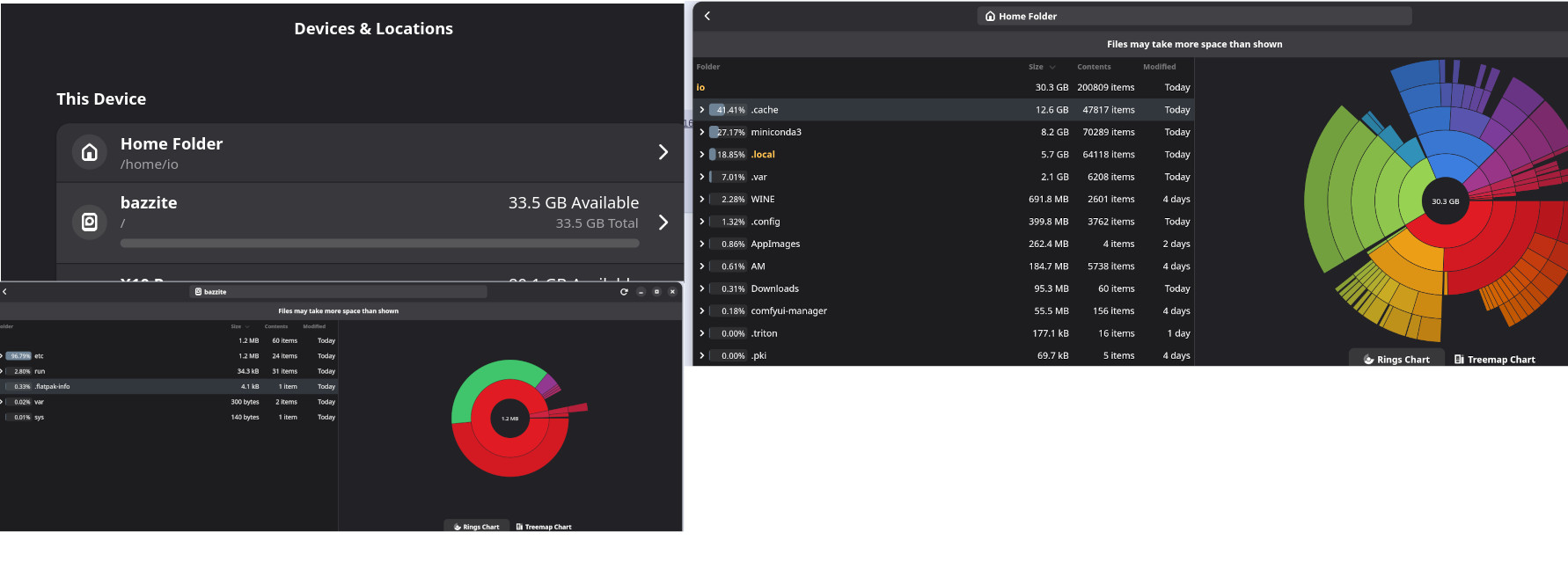Click '12.6 GB' size of .cache
This screenshot has width=1568, height=569.
[x=1051, y=110]
